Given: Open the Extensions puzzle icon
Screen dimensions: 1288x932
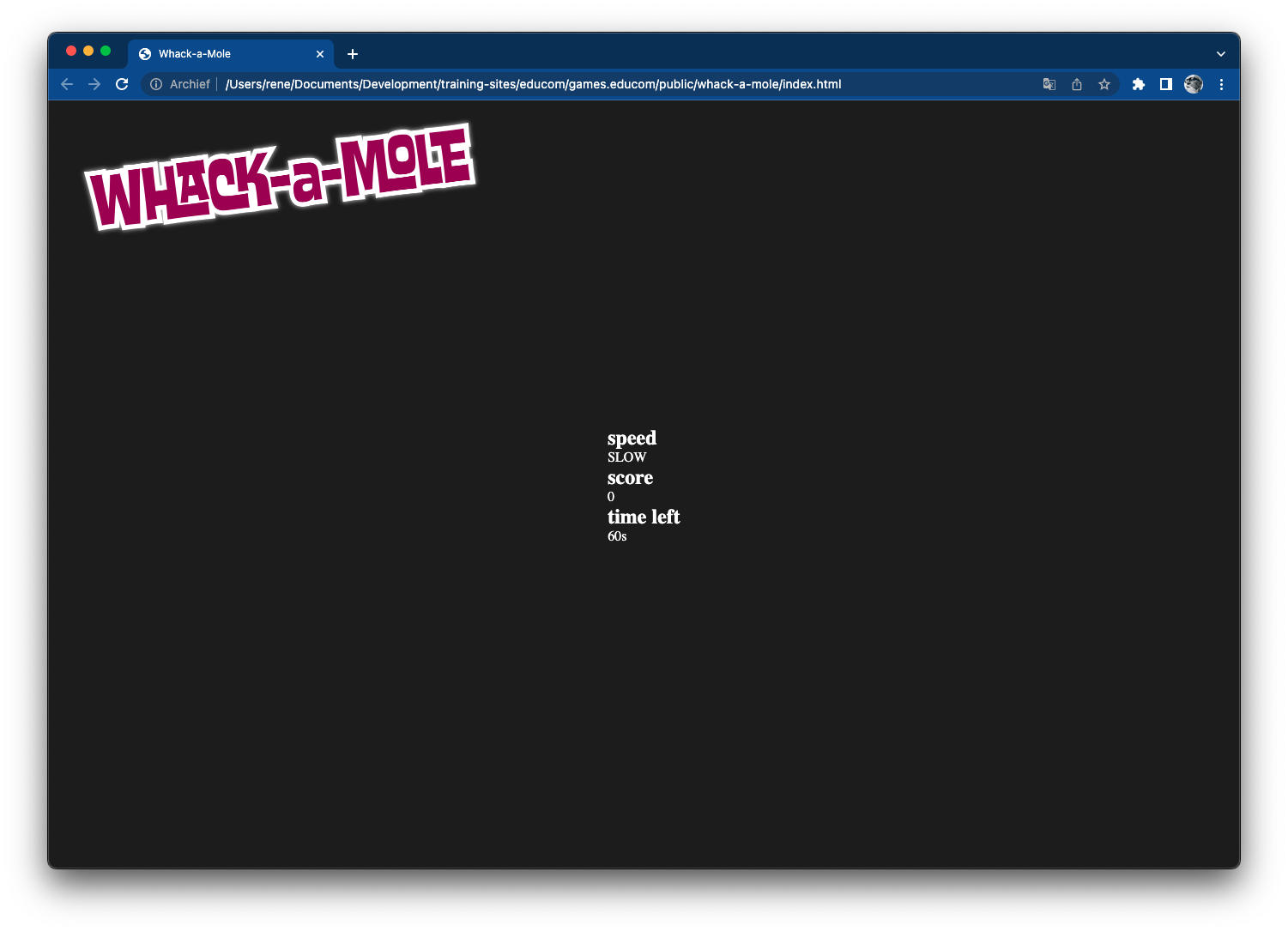Looking at the screenshot, I should pyautogui.click(x=1139, y=84).
